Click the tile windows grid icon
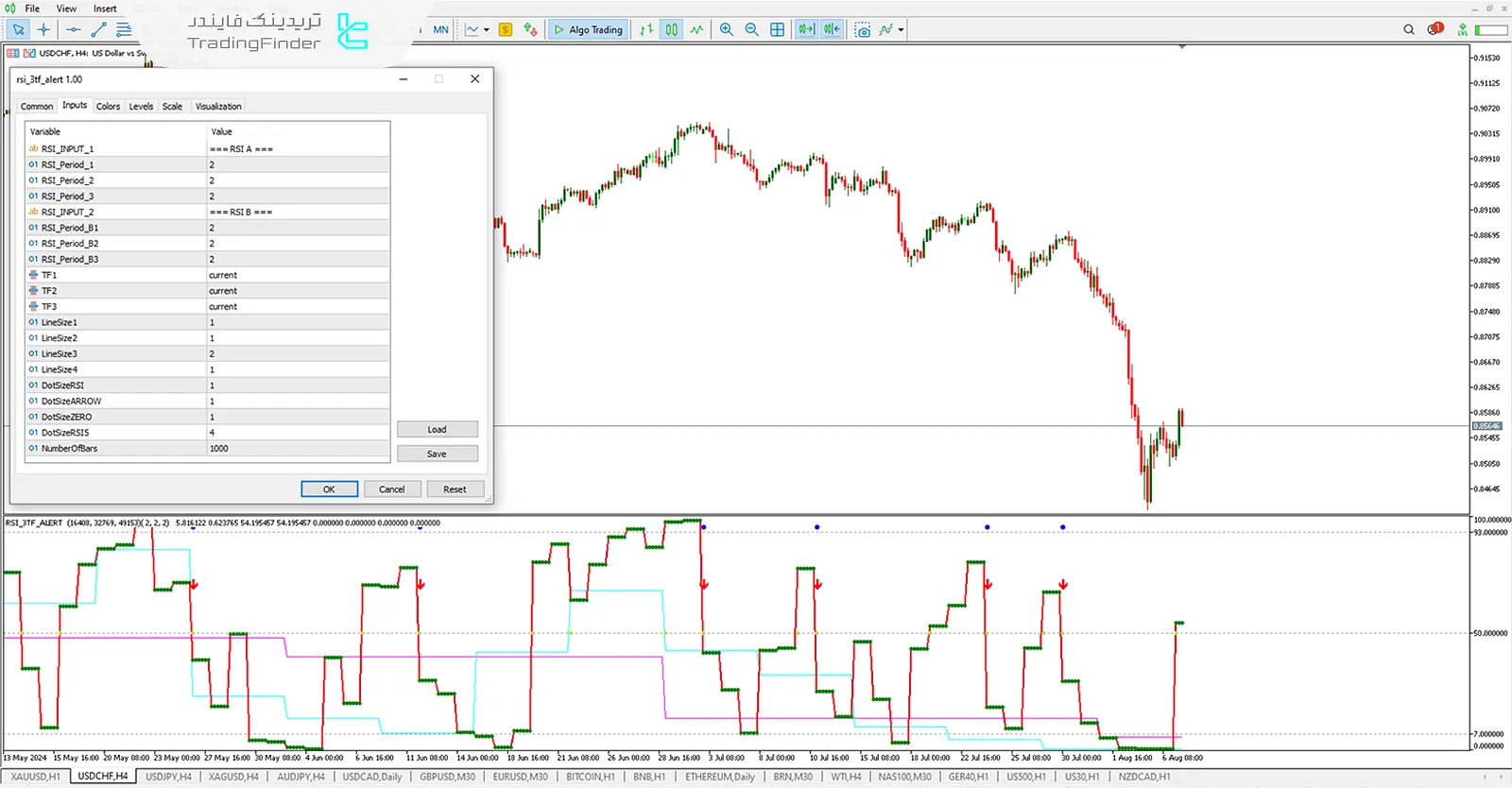The width and height of the screenshot is (1512, 788). (x=777, y=29)
